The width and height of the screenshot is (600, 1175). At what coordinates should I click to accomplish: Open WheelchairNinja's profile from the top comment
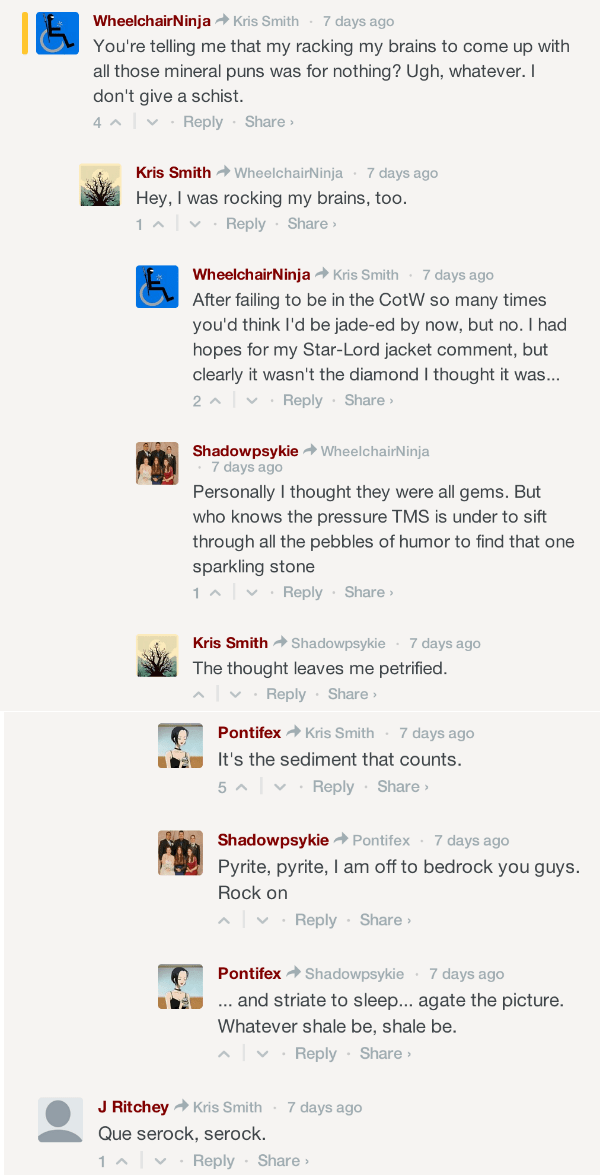151,21
